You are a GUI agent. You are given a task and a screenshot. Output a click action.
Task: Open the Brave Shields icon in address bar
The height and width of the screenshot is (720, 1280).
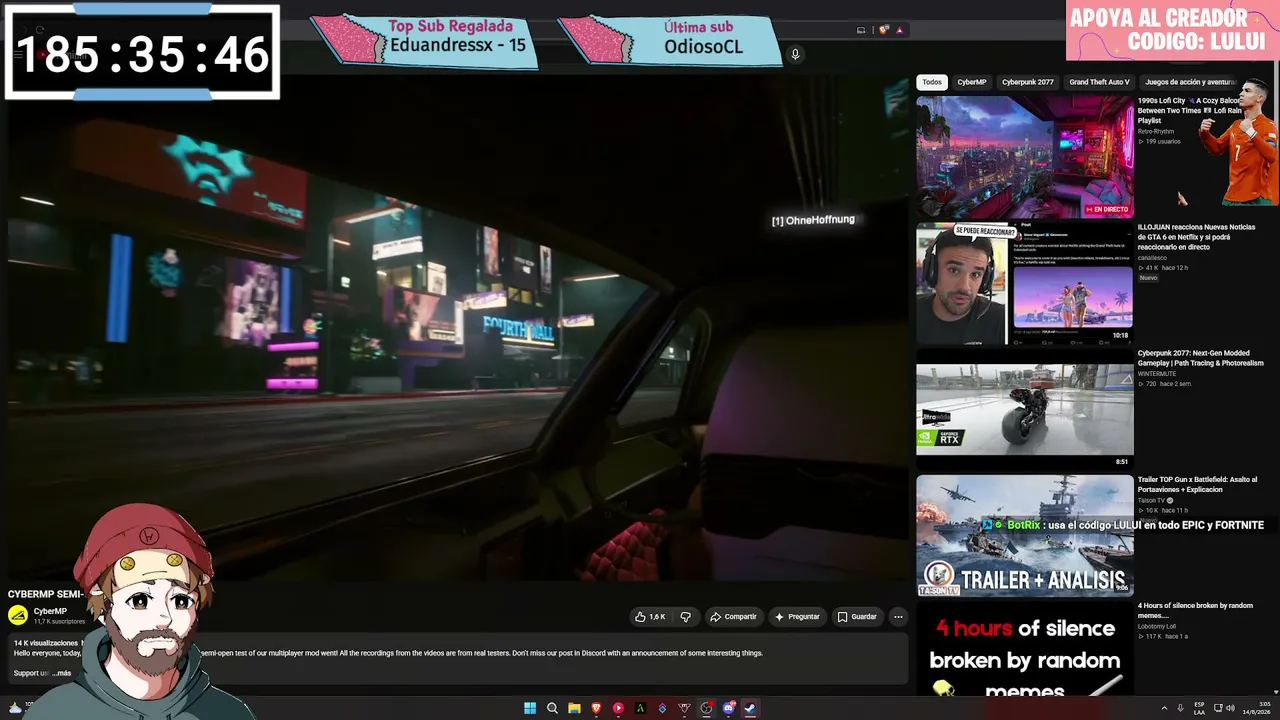[x=884, y=30]
